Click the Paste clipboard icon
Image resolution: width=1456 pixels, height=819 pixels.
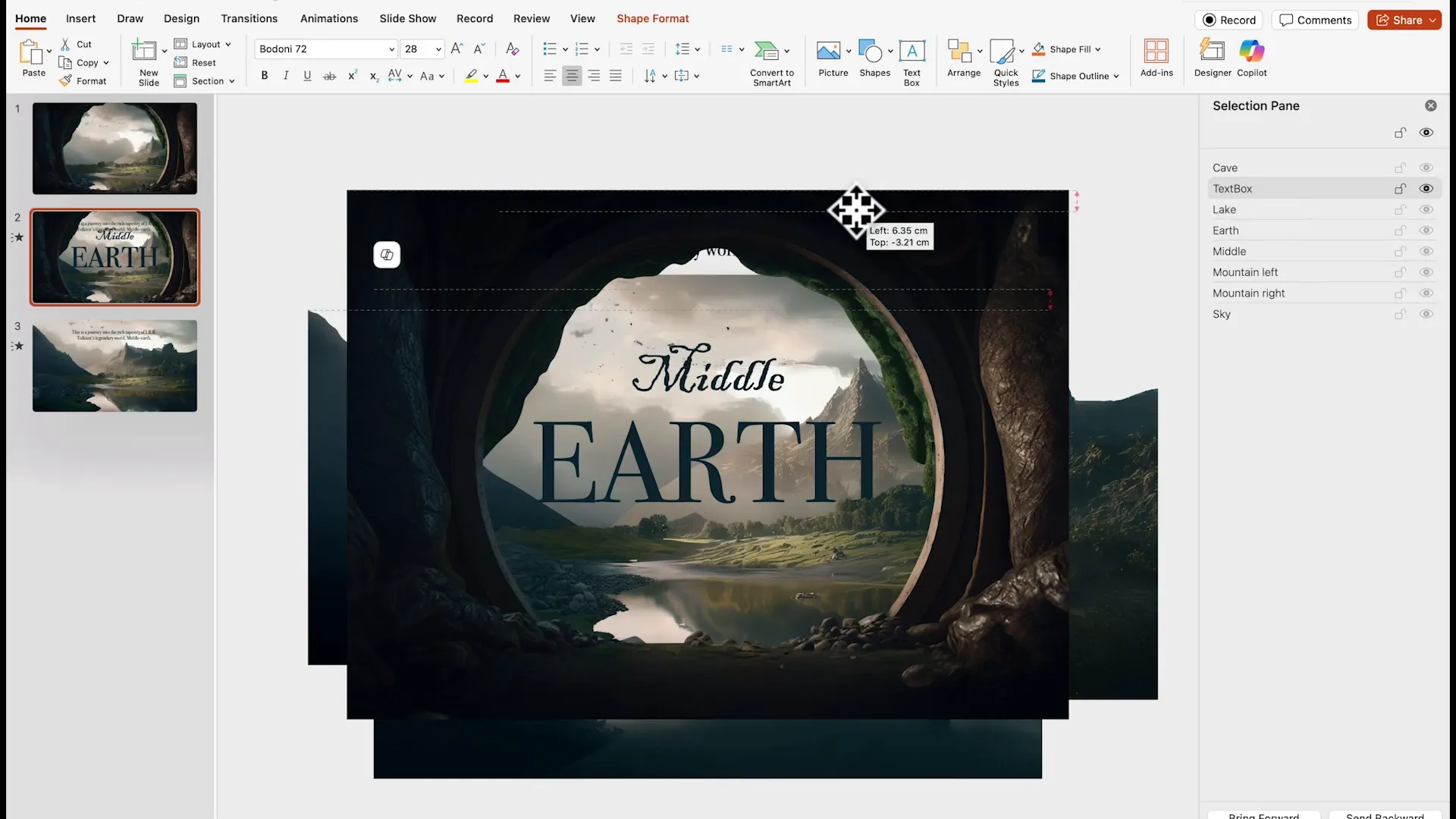tap(31, 52)
